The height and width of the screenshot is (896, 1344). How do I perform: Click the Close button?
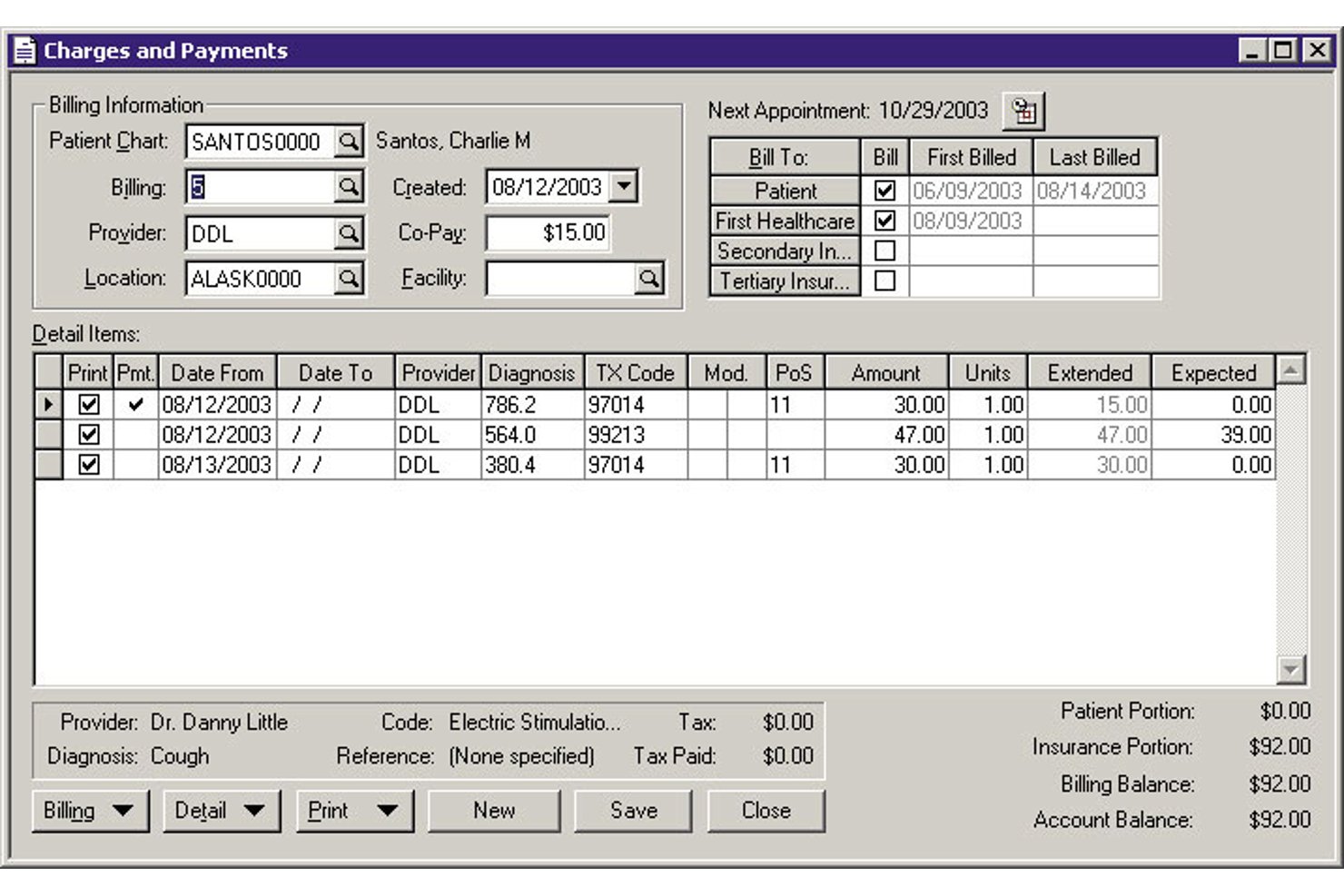(x=766, y=811)
